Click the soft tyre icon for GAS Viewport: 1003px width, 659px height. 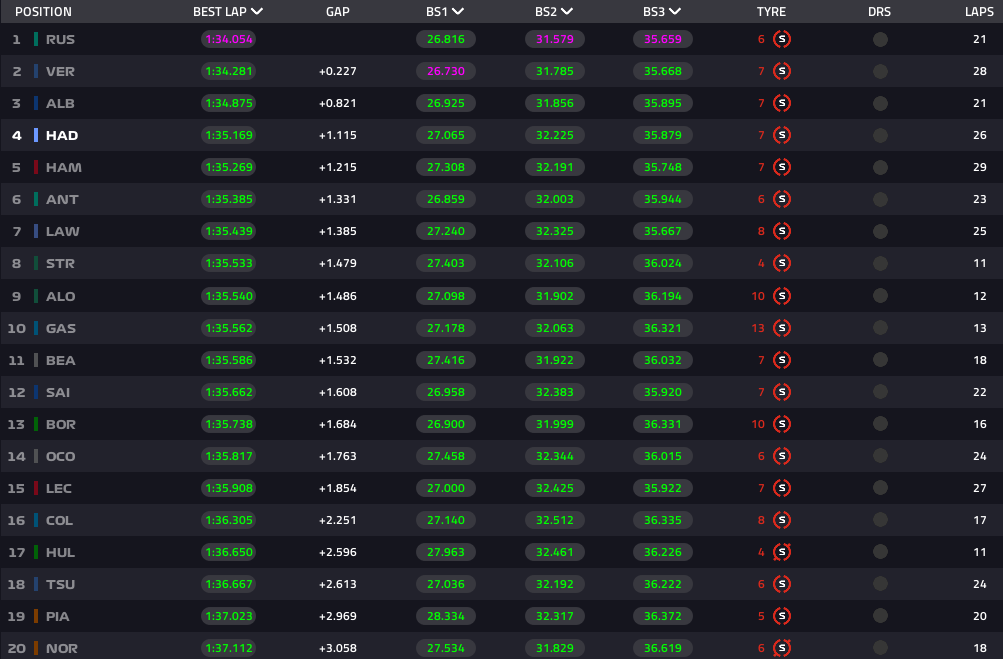click(x=782, y=328)
